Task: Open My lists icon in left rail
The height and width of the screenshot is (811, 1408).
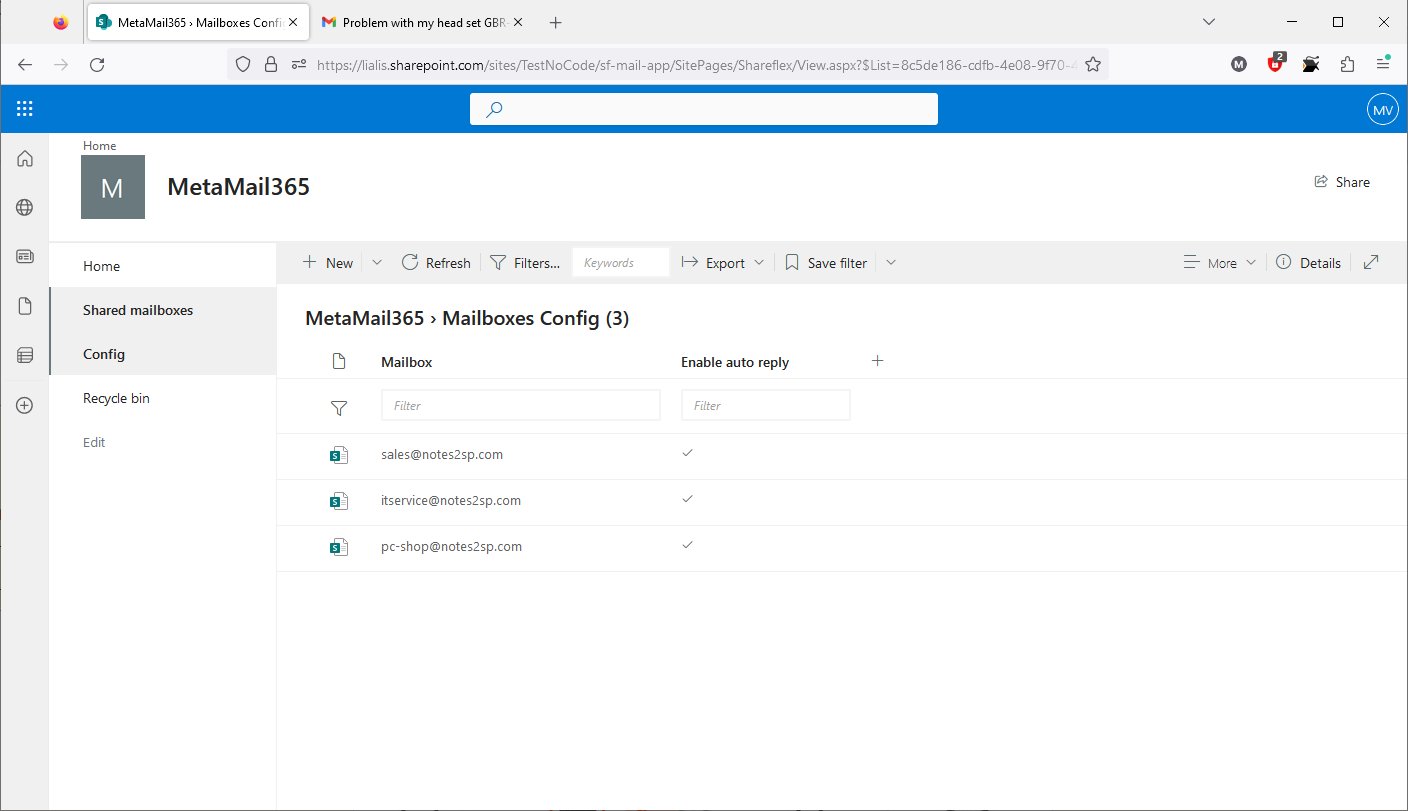Action: coord(25,355)
